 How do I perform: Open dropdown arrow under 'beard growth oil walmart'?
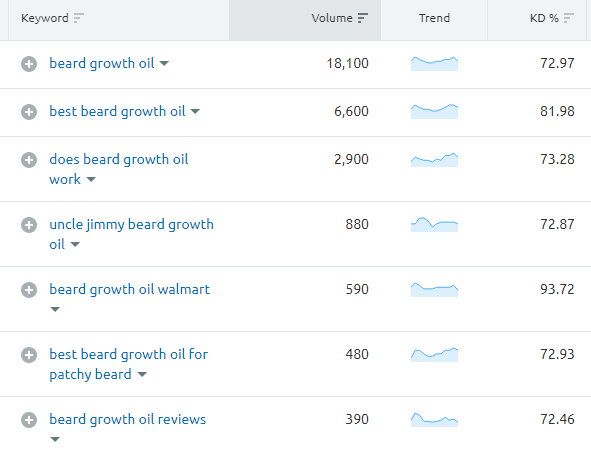coord(55,310)
